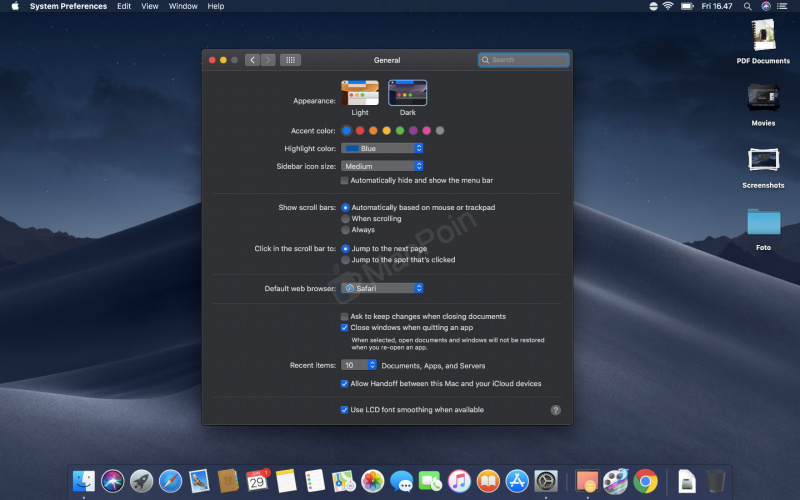Open the Apple menu
The image size is (800, 500).
(x=15, y=6)
